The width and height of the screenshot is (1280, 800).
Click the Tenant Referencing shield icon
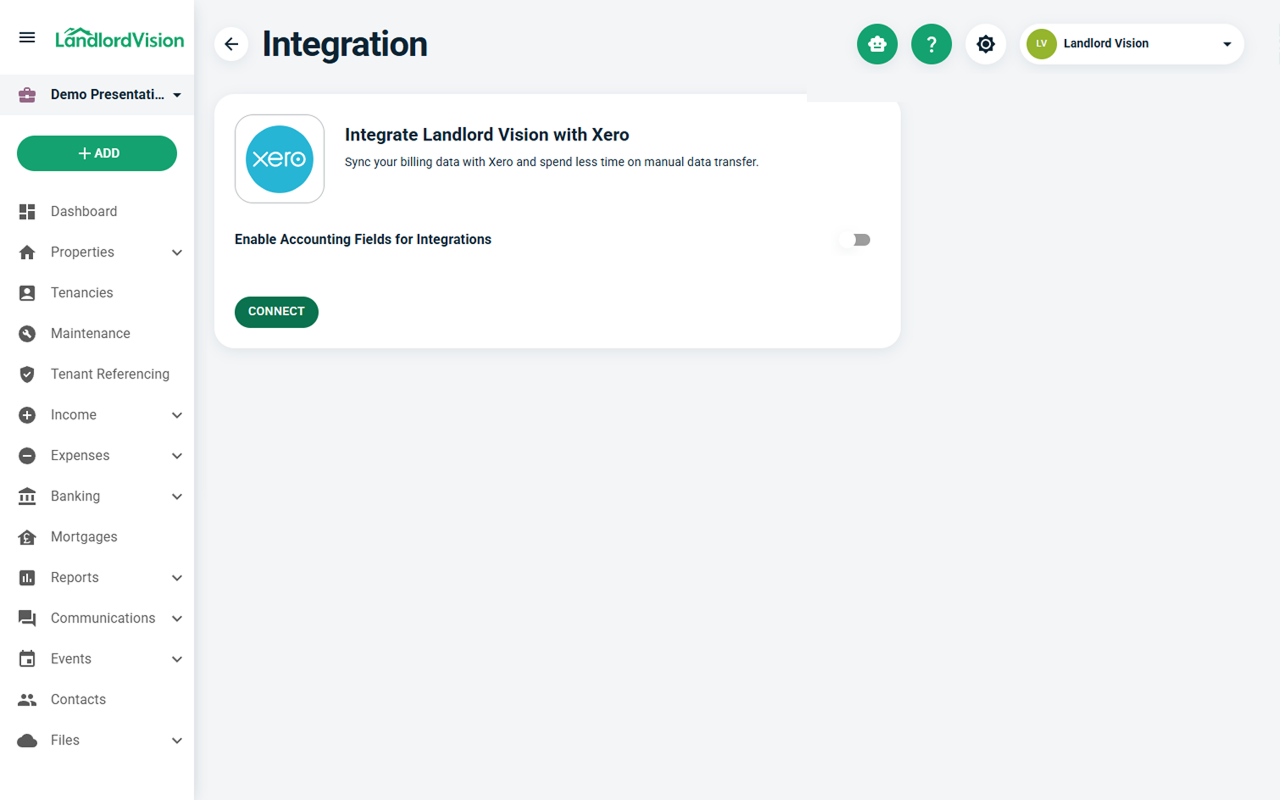(x=27, y=374)
